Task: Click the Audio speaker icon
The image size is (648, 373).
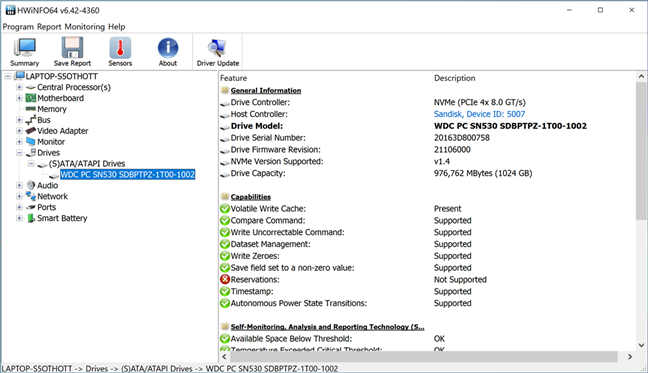Action: (31, 185)
